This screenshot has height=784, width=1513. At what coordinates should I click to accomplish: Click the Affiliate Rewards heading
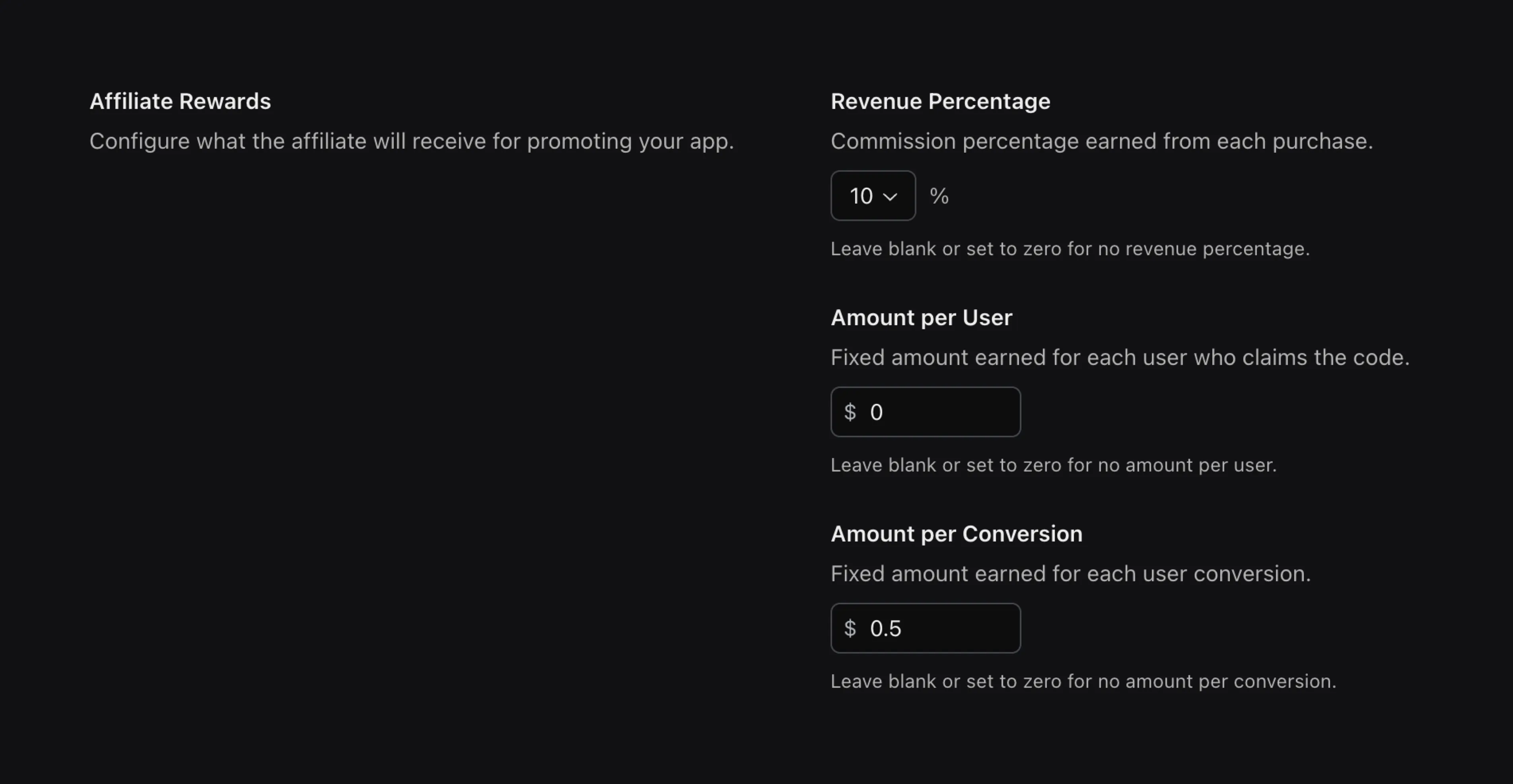tap(180, 101)
